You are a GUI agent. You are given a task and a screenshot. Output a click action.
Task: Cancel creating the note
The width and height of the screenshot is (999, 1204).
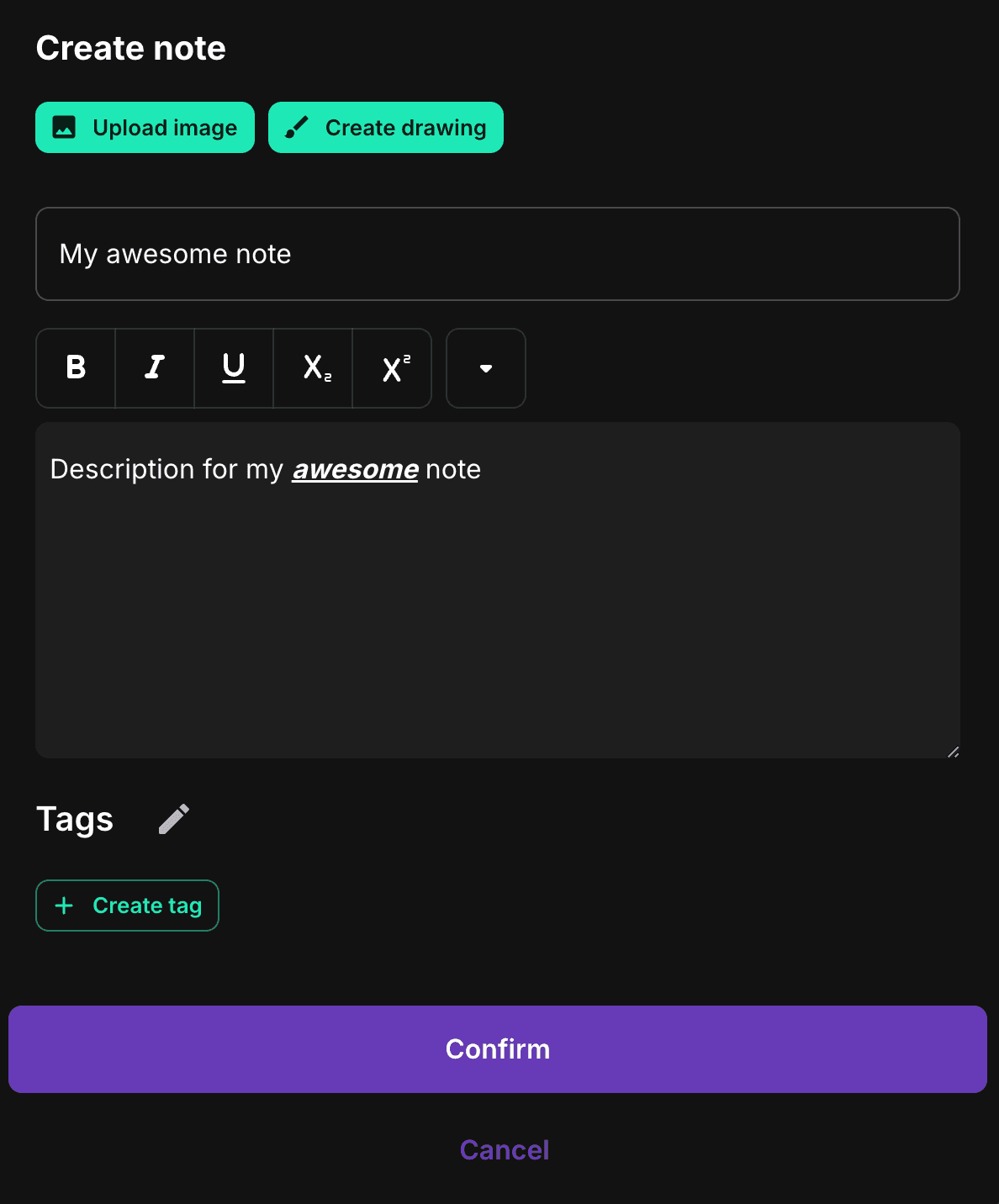[505, 1150]
